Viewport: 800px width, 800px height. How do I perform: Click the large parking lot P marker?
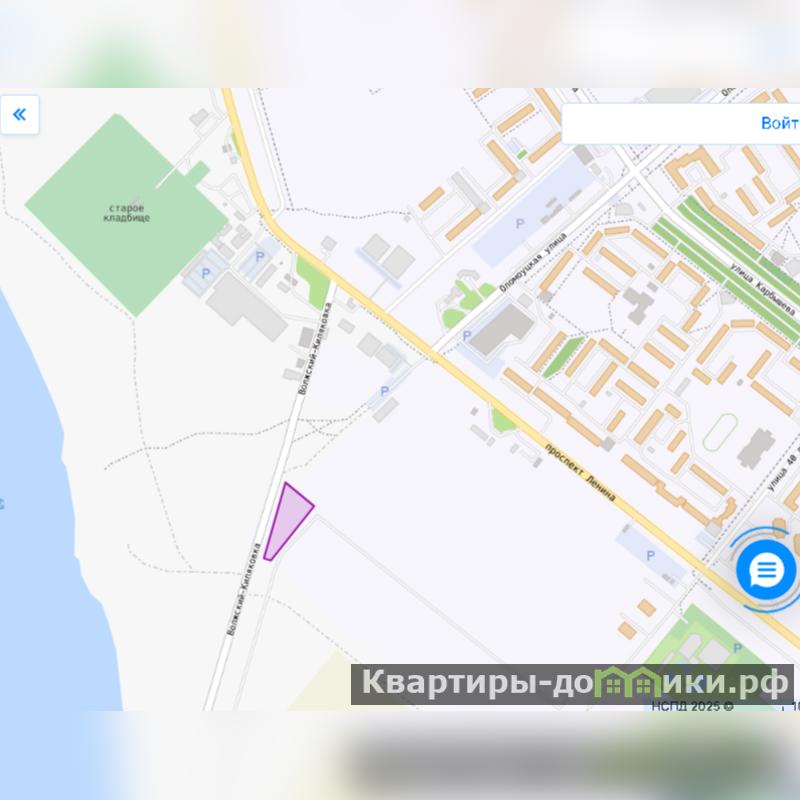(519, 223)
